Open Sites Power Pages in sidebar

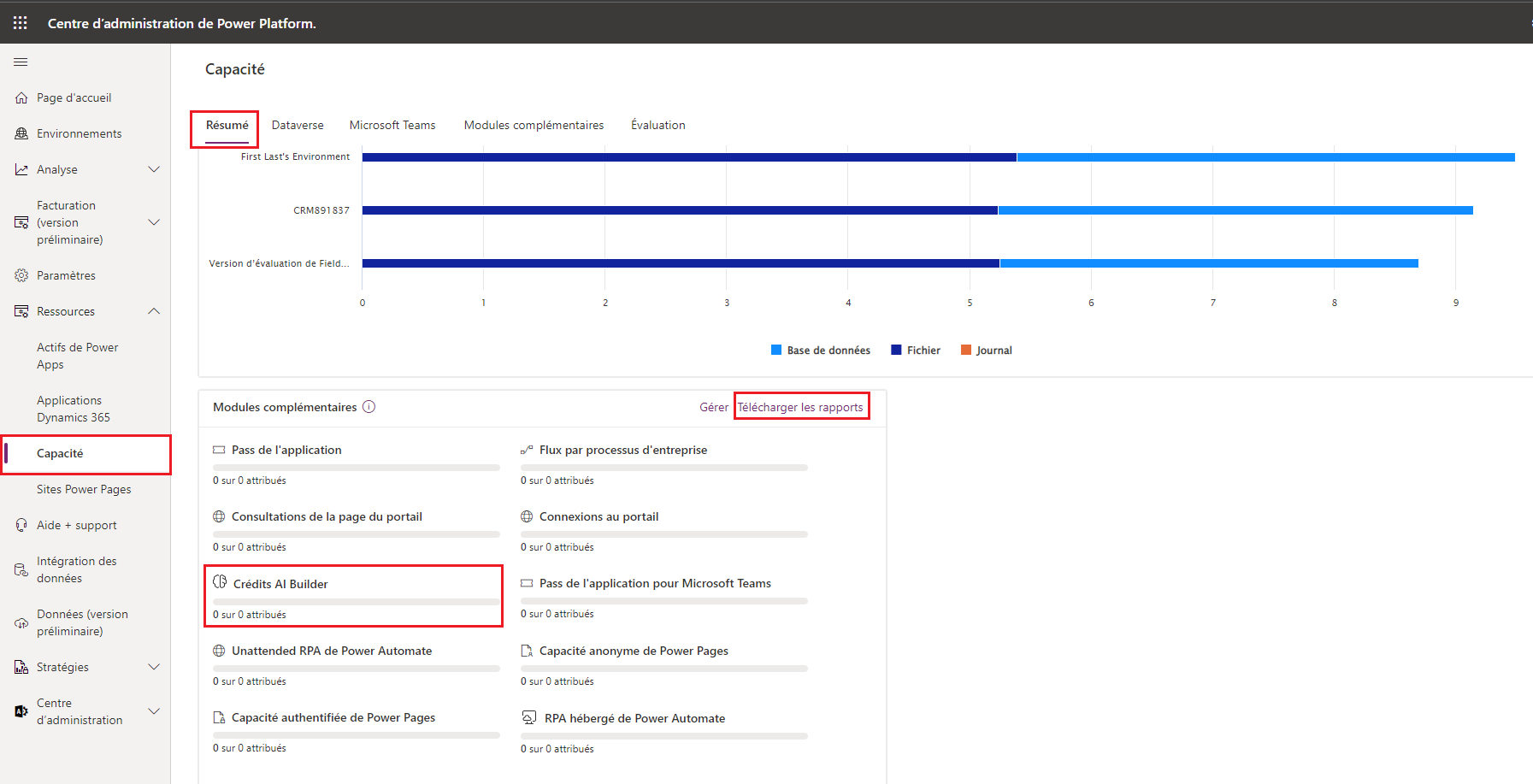tap(85, 490)
